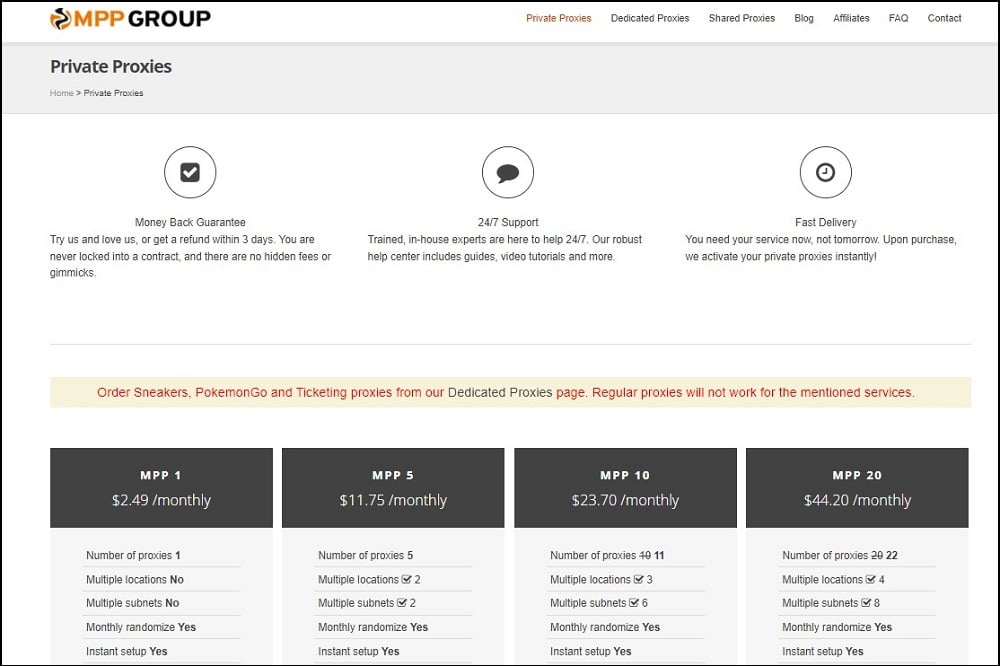The height and width of the screenshot is (666, 1000).
Task: Click MPP 10 Multiple subnets check icon
Action: tap(634, 602)
